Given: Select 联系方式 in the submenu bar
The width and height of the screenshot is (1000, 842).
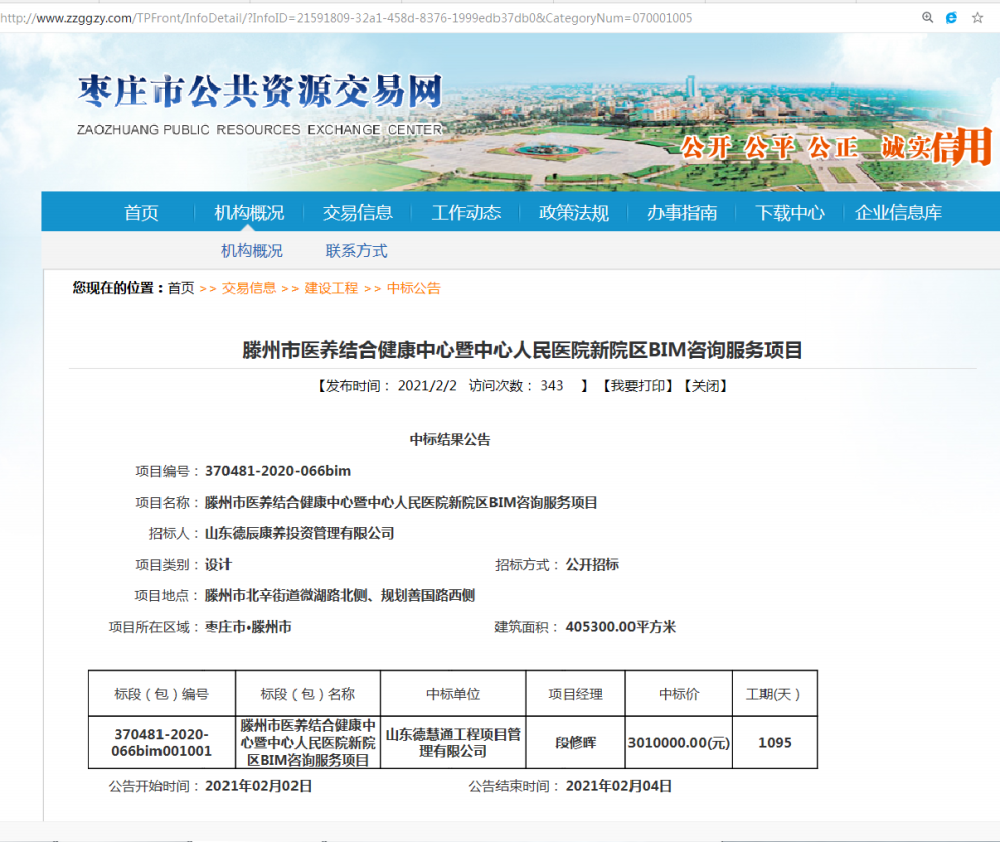Looking at the screenshot, I should click(x=356, y=251).
